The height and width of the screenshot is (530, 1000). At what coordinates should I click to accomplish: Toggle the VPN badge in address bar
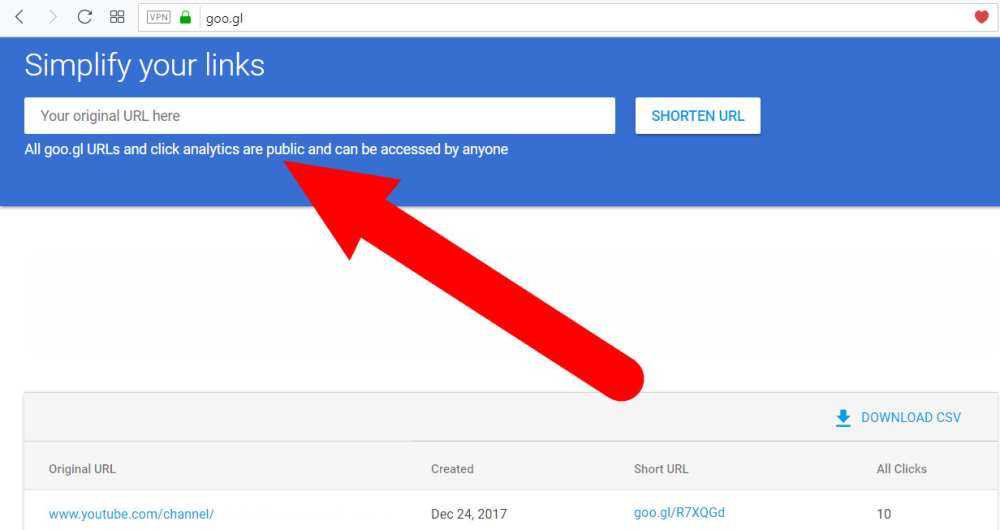tap(159, 17)
